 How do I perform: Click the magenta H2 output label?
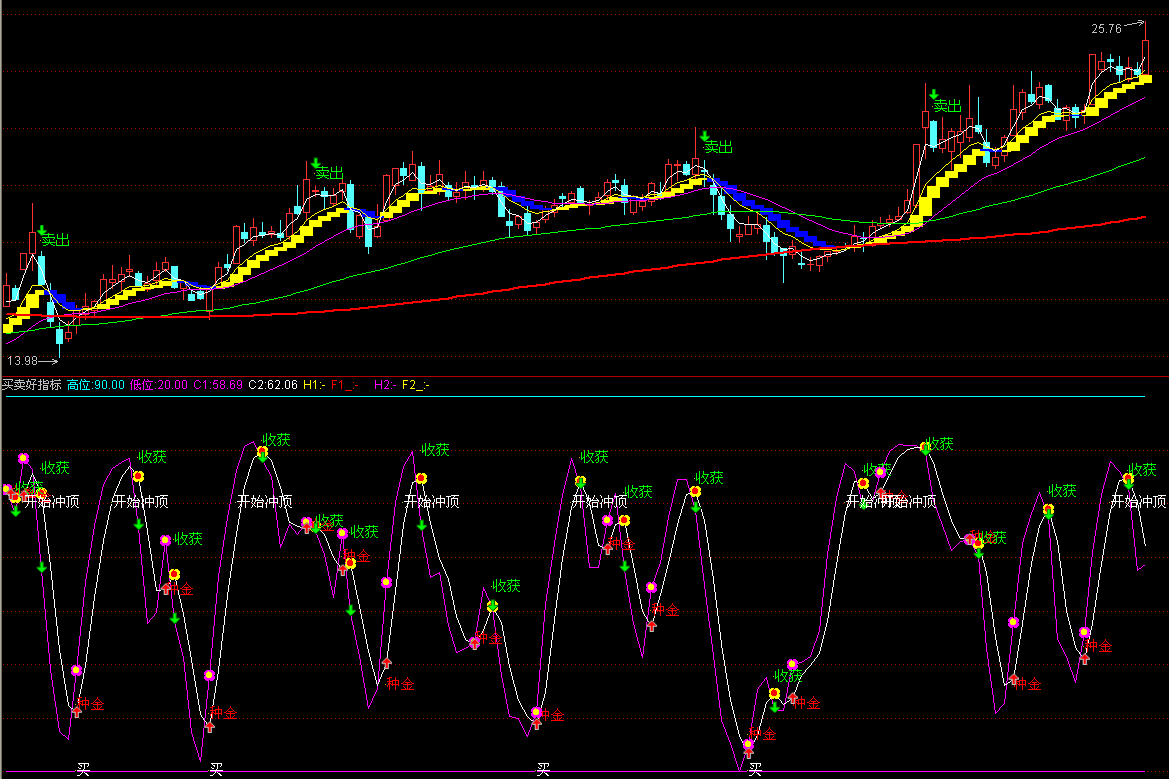point(384,384)
